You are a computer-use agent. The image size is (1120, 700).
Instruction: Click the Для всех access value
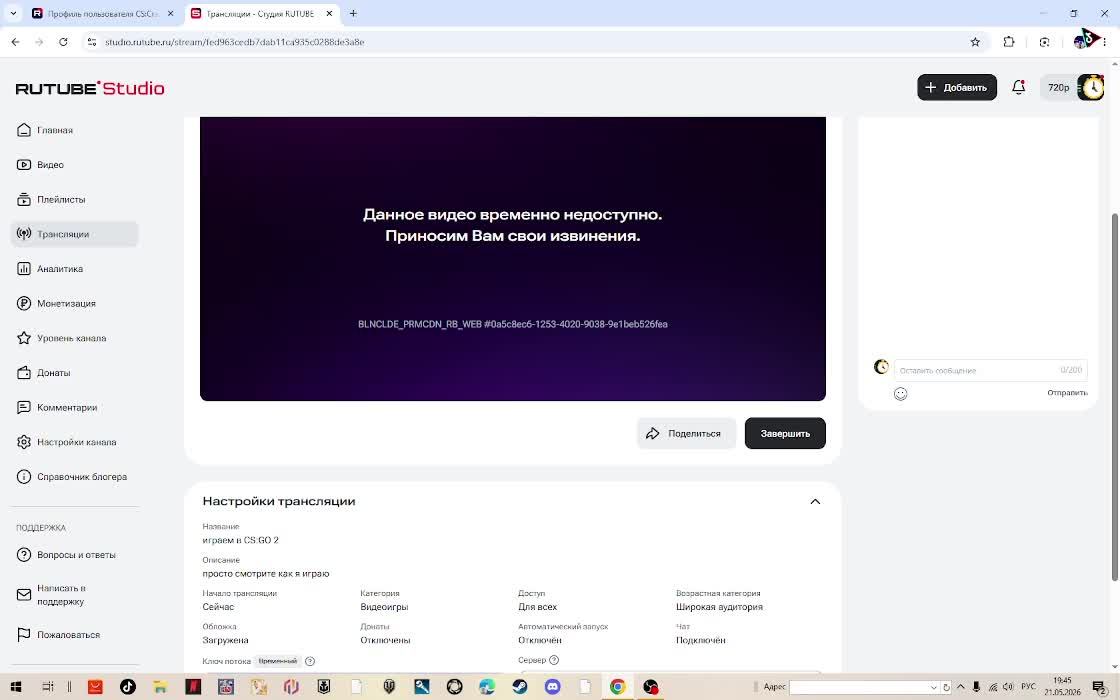[x=537, y=607]
